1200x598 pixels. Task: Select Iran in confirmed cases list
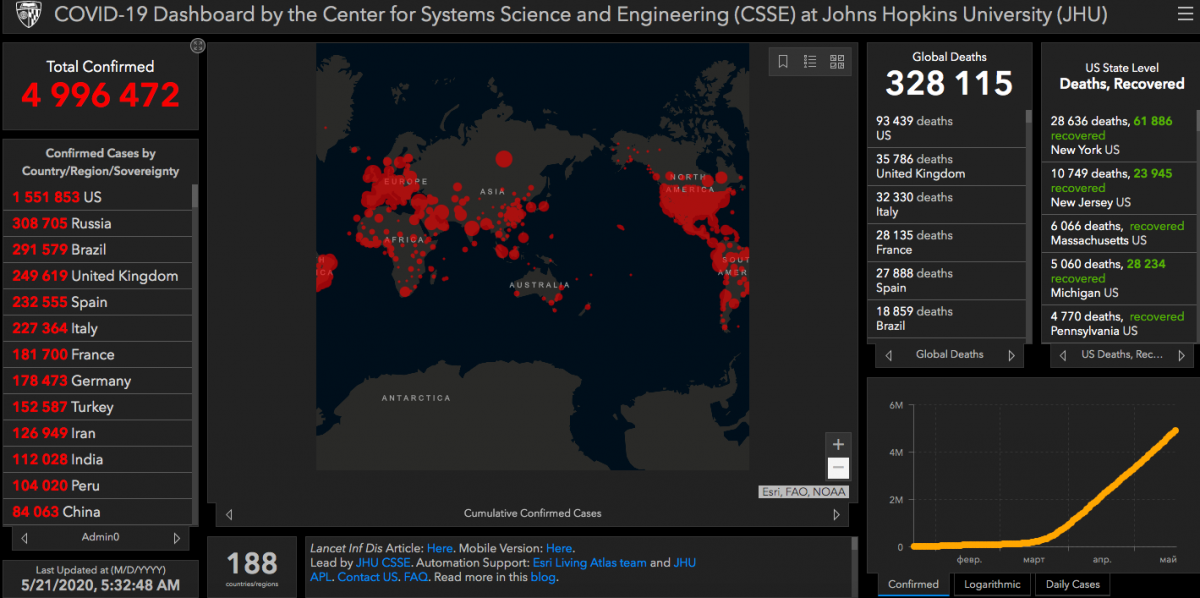(x=97, y=433)
